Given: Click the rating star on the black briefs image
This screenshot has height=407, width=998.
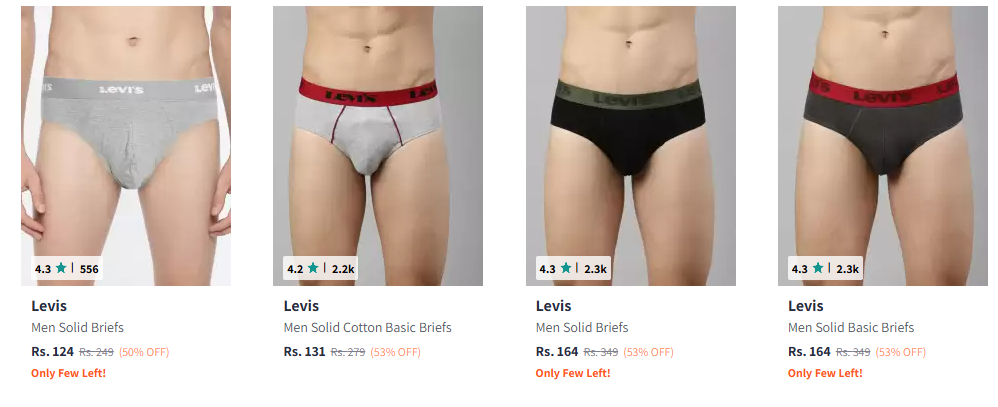Looking at the screenshot, I should tap(565, 268).
